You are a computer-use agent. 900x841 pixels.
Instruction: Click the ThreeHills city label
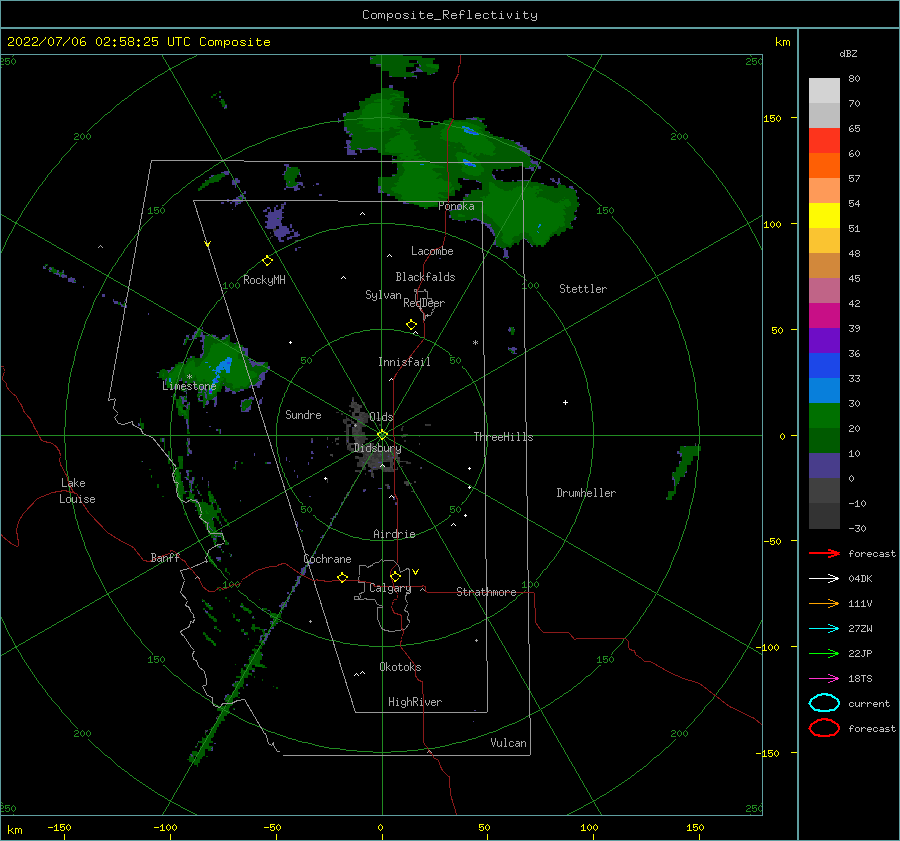(503, 437)
